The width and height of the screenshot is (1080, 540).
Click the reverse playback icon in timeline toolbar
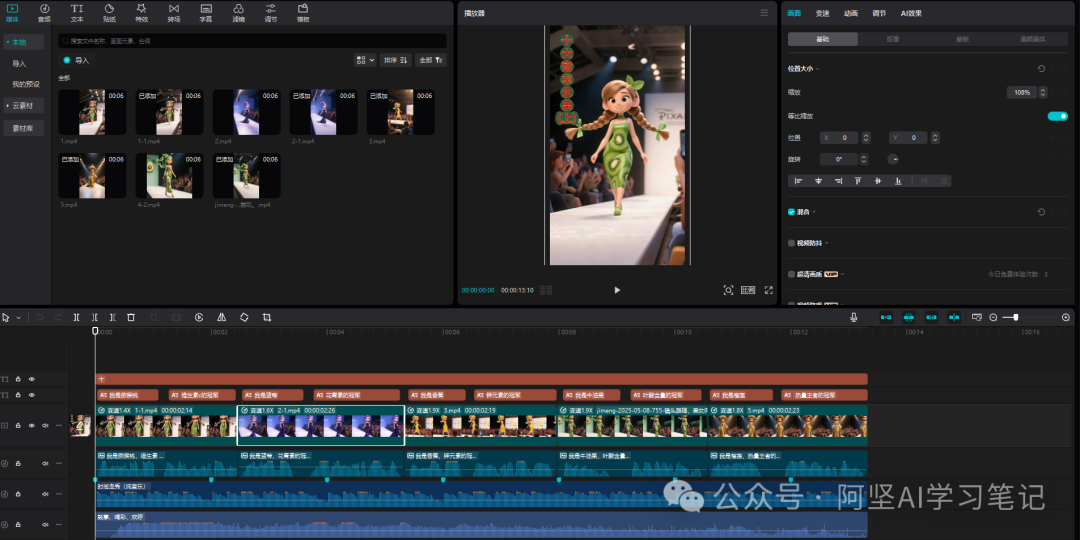click(x=198, y=318)
